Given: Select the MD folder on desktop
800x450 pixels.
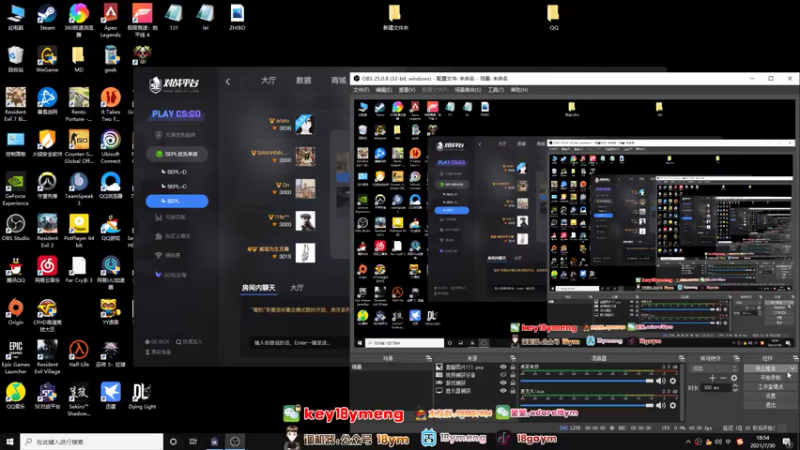Looking at the screenshot, I should (79, 59).
